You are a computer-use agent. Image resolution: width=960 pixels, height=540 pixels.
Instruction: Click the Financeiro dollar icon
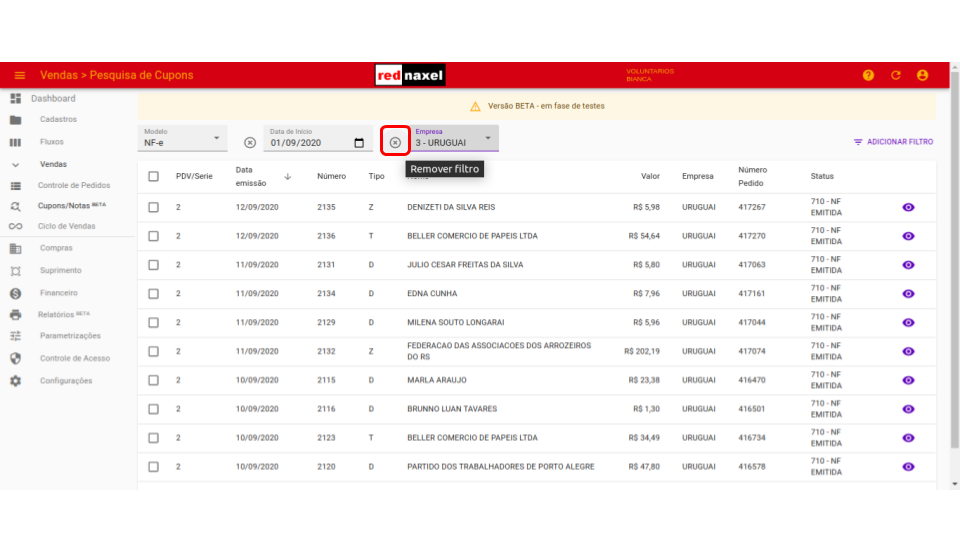tap(15, 293)
